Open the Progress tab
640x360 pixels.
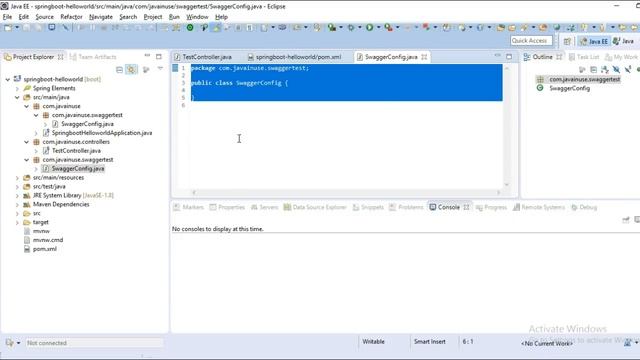(491, 207)
